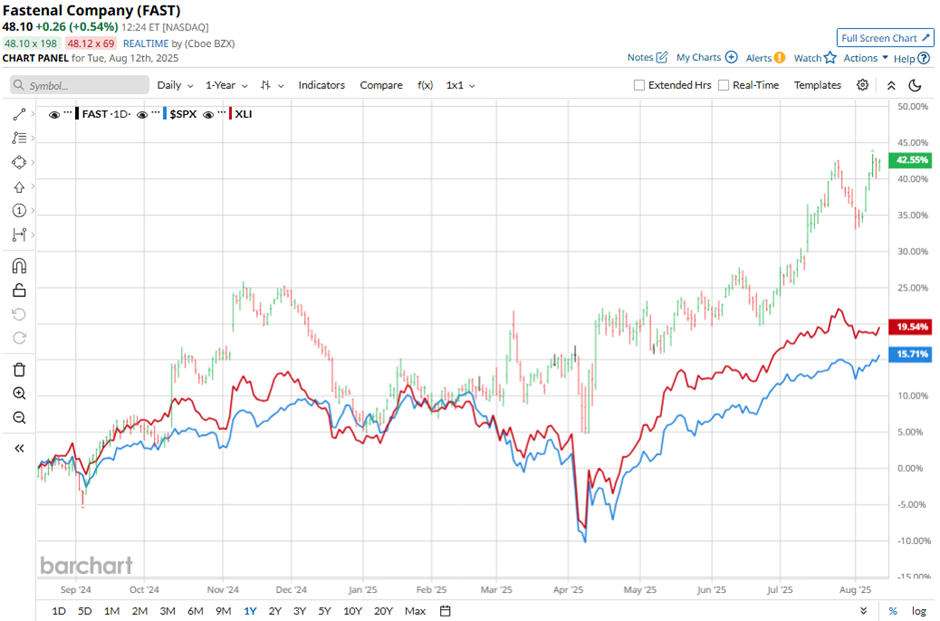This screenshot has height=621, width=940.
Task: Click the Notes pencil icon
Action: [x=662, y=58]
